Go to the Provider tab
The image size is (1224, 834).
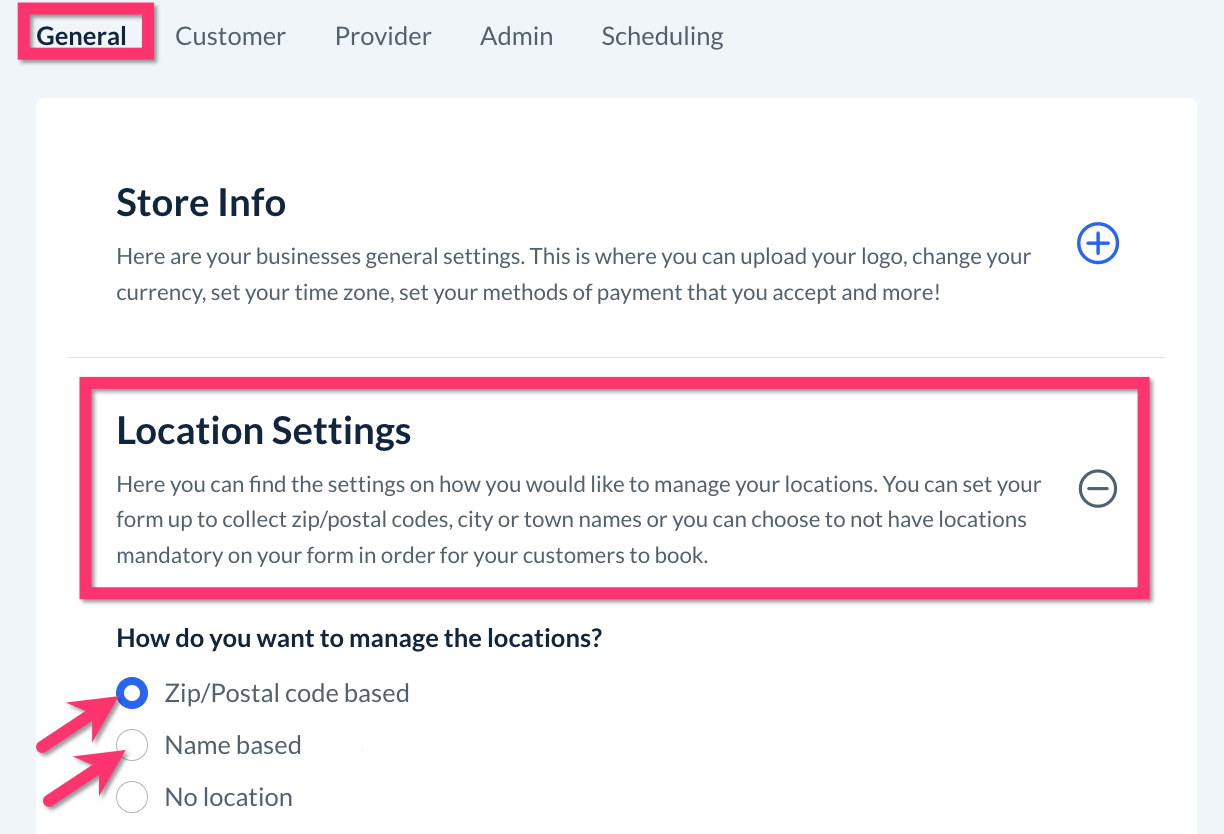pos(383,37)
